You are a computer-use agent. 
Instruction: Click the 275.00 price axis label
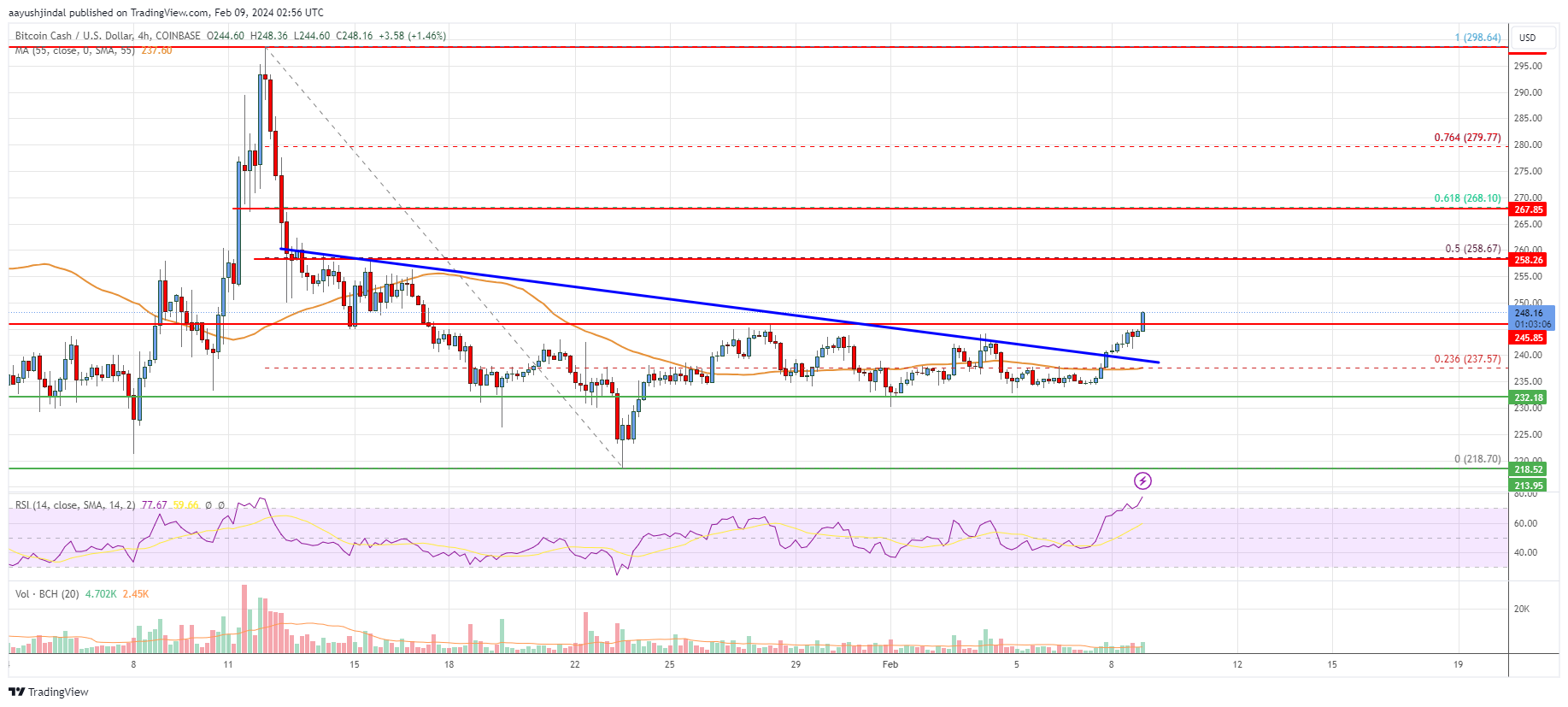(1528, 172)
